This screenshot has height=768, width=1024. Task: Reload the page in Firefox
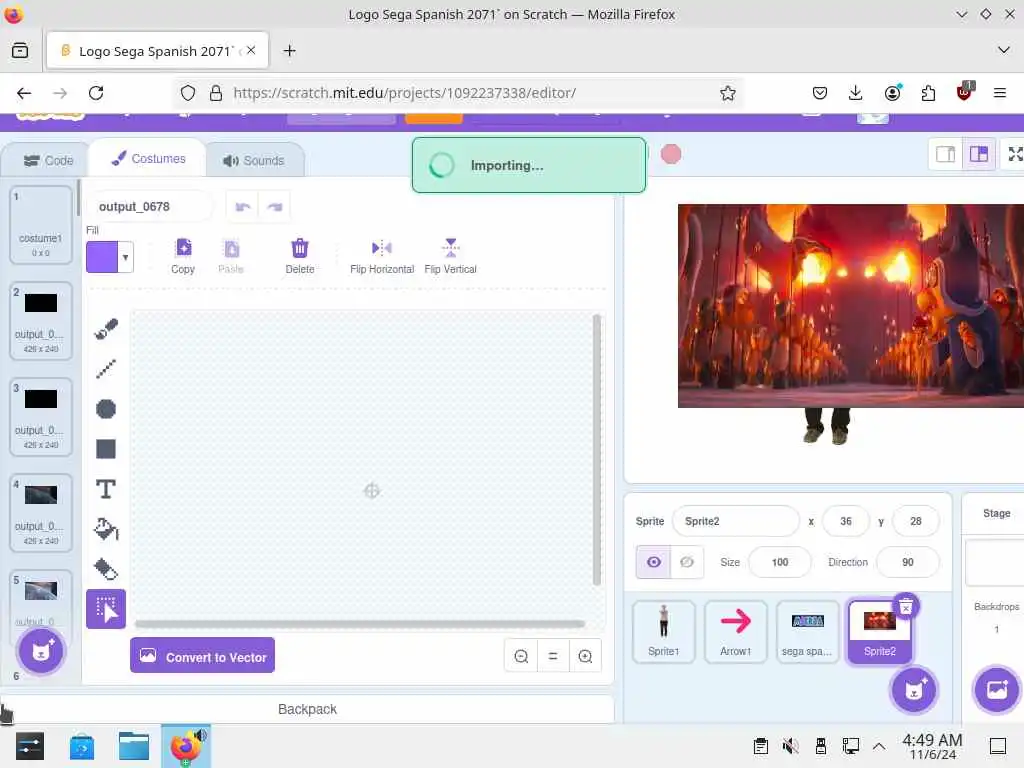pyautogui.click(x=96, y=93)
